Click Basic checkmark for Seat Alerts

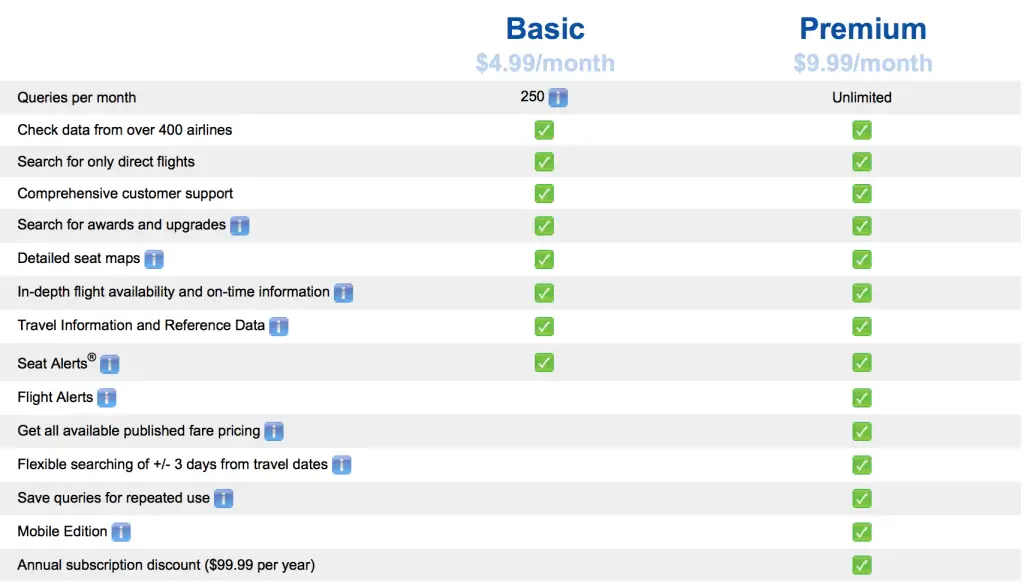(x=544, y=363)
